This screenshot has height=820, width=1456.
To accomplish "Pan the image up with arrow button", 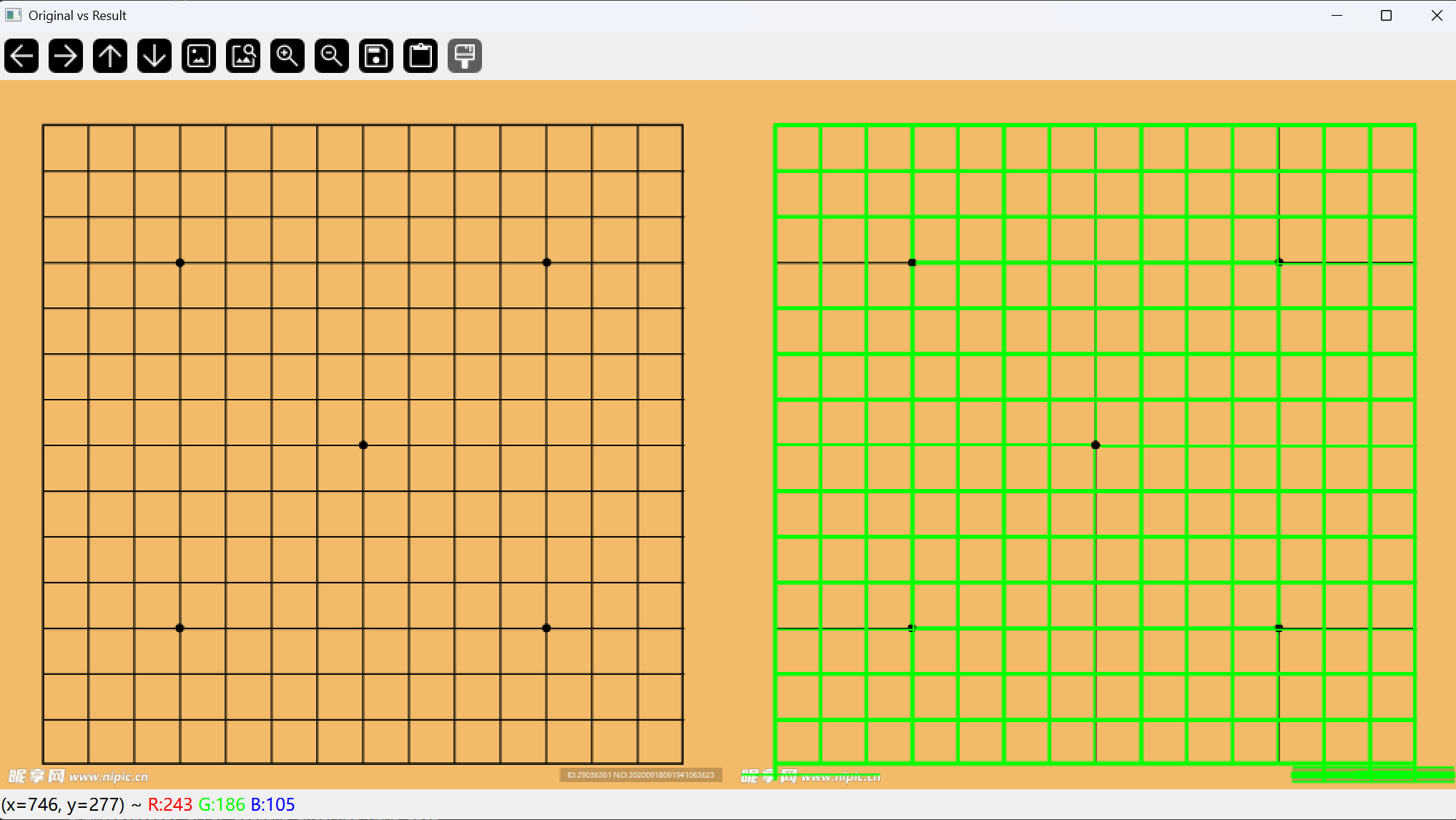I will tap(110, 56).
